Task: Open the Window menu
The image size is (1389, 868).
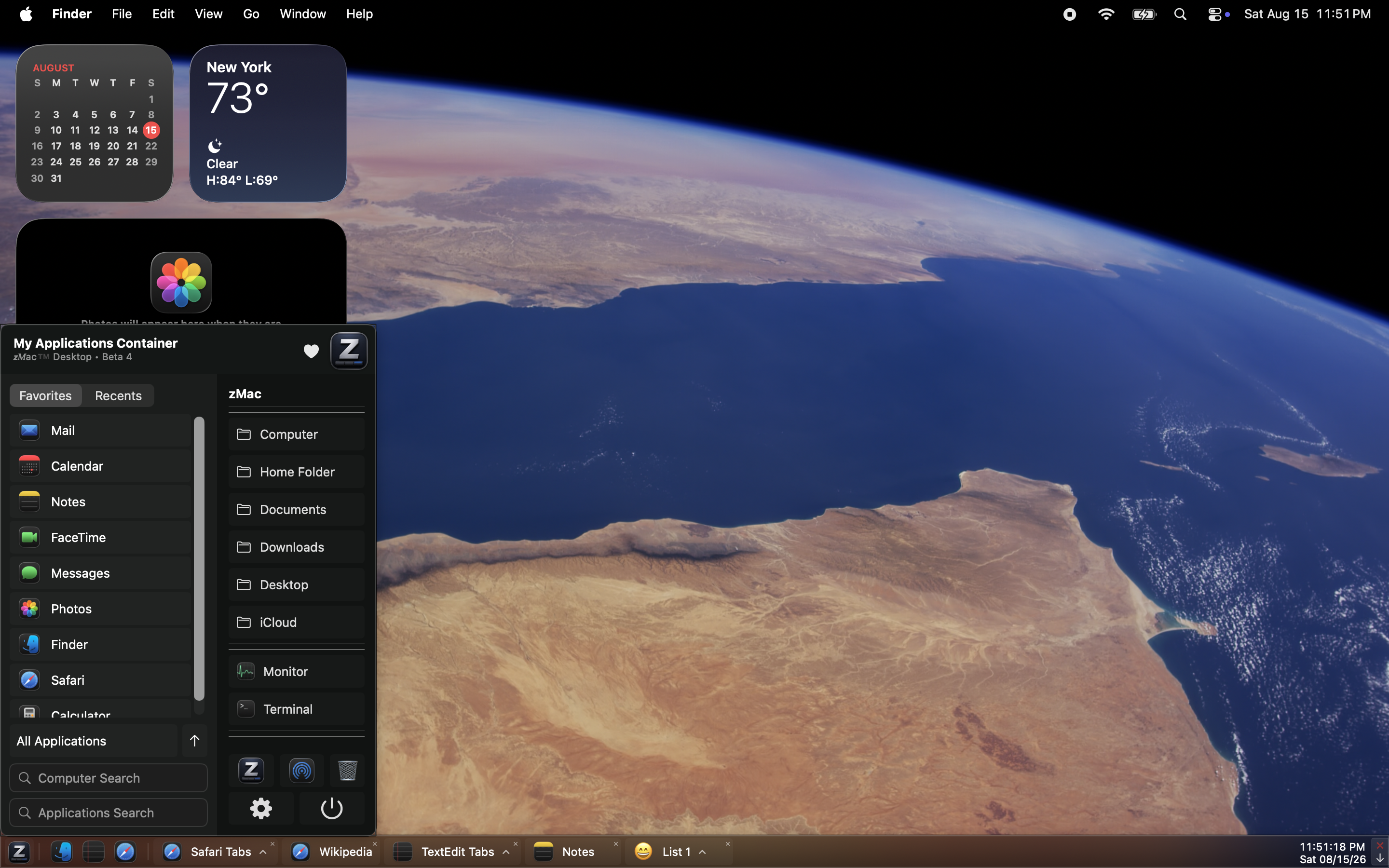Action: click(302, 14)
